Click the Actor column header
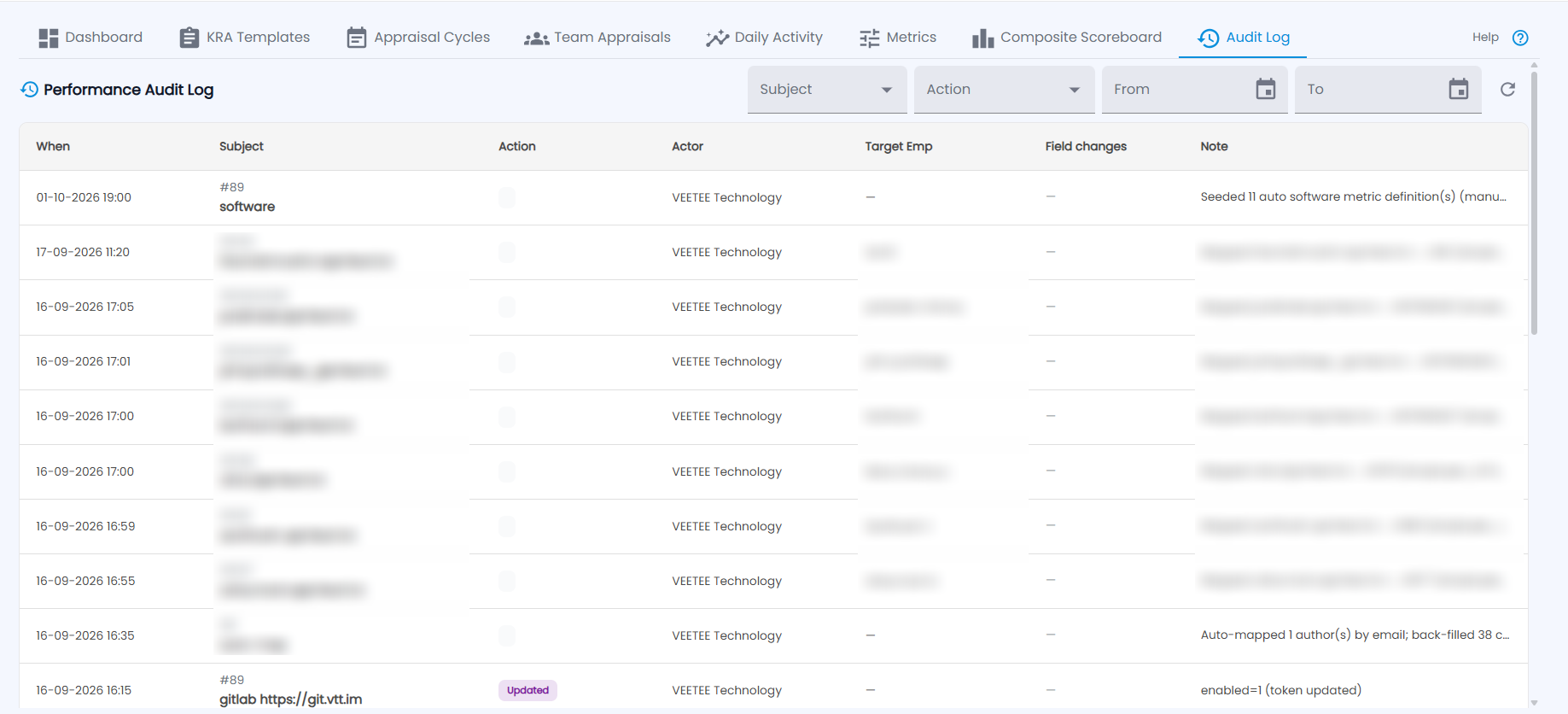Viewport: 1568px width, 714px height. 688,147
